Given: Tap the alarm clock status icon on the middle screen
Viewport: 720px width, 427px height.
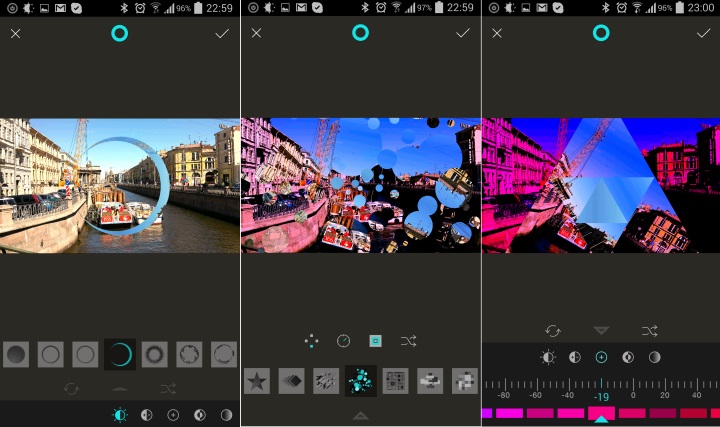Looking at the screenshot, I should (x=381, y=8).
